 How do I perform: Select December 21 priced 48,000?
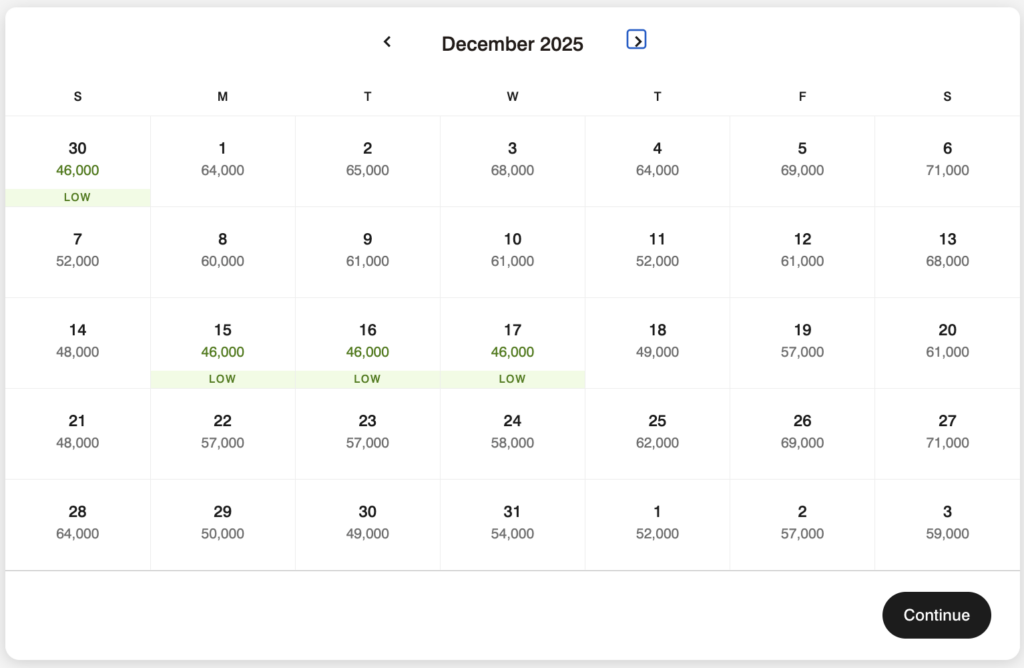tap(77, 432)
